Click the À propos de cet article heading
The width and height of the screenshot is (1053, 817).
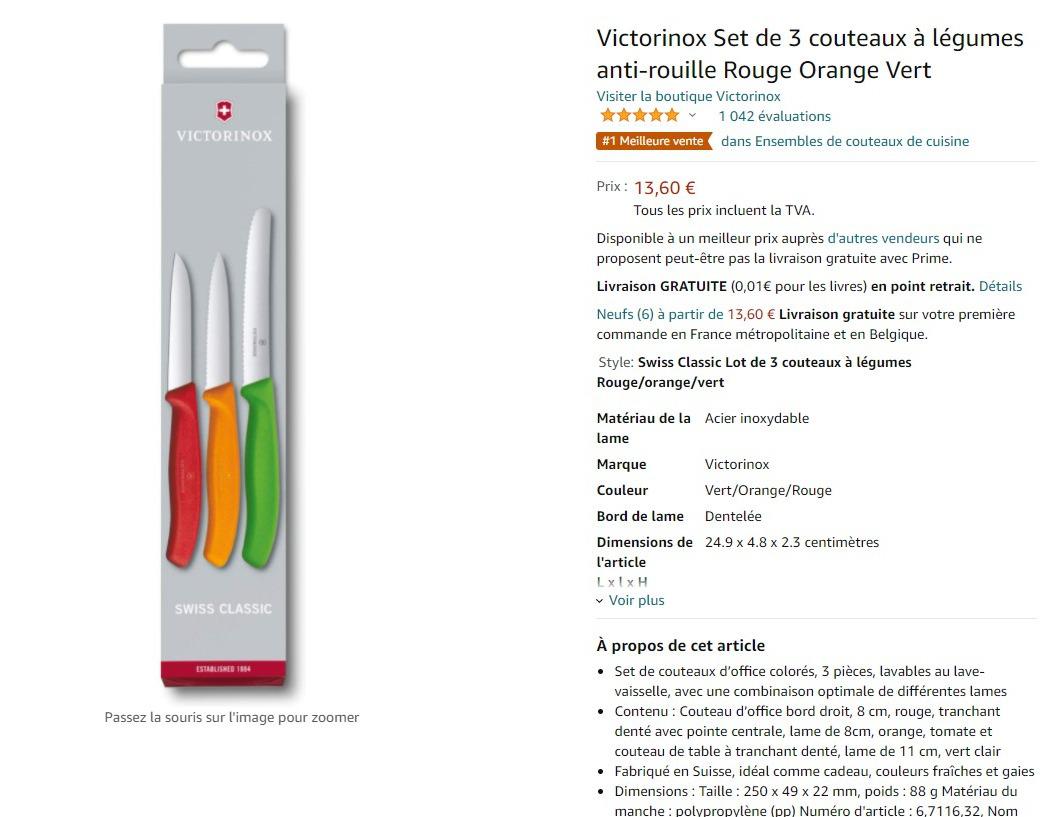(x=680, y=645)
